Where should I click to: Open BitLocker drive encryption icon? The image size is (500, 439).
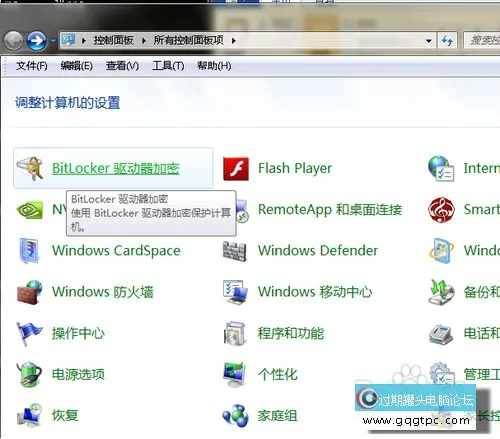point(30,168)
